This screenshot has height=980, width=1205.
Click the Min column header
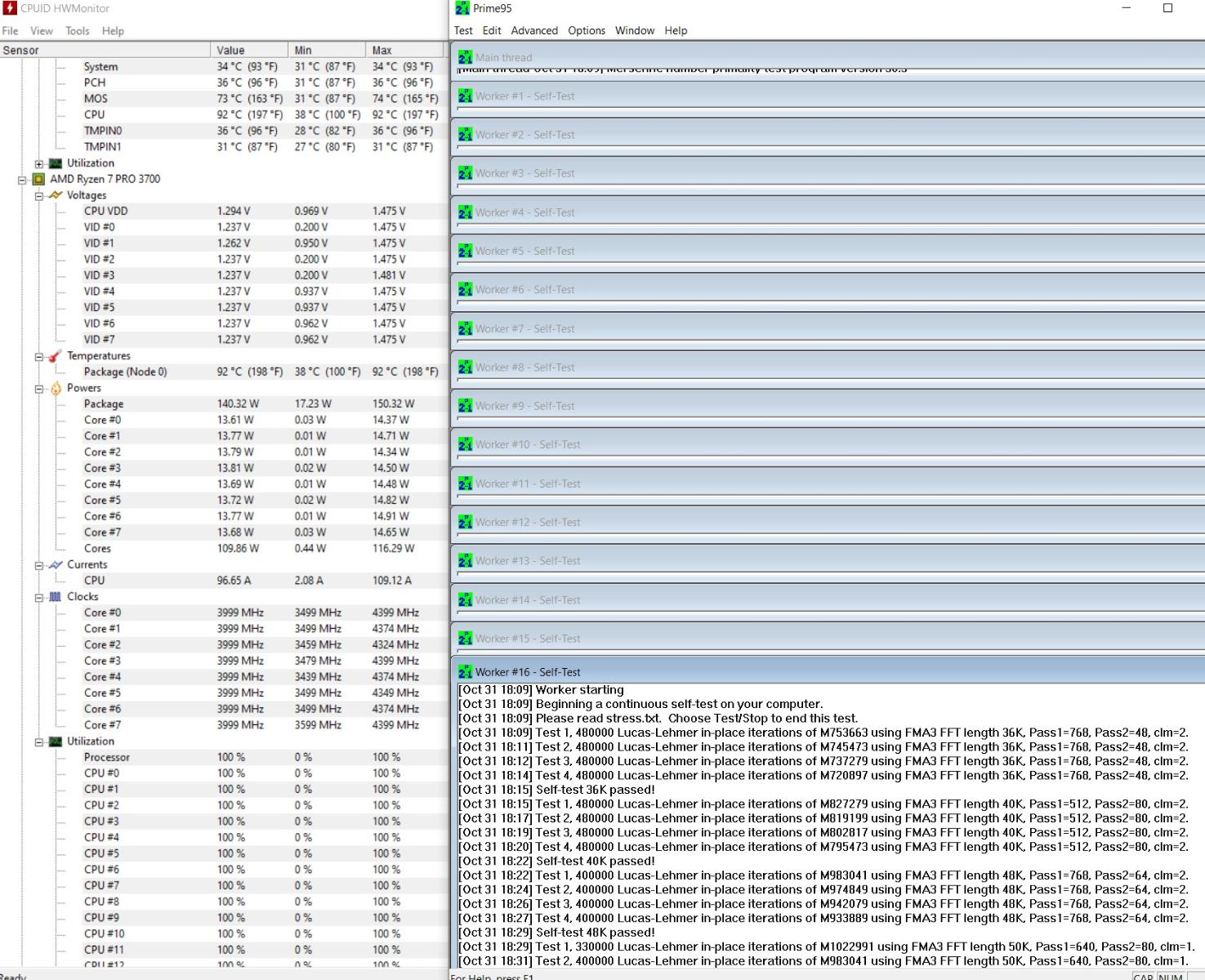click(x=327, y=50)
